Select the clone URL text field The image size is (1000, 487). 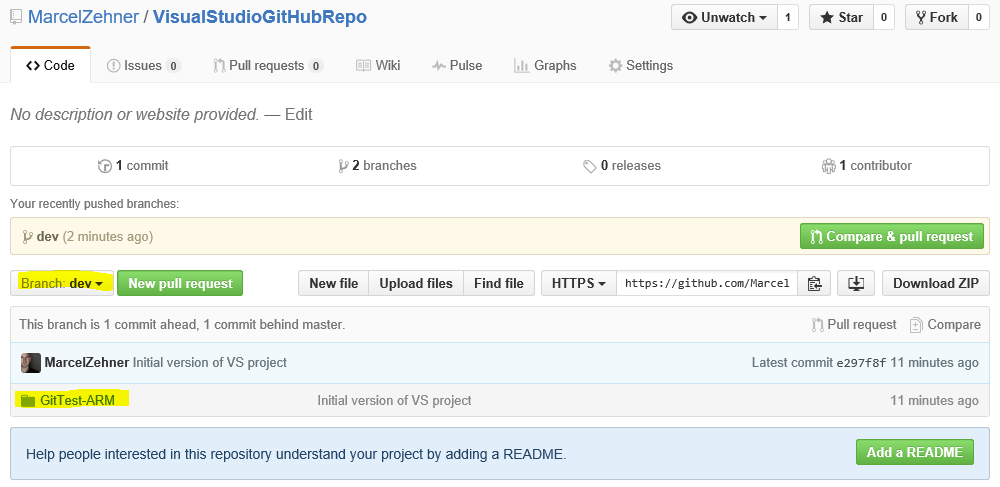[707, 284]
